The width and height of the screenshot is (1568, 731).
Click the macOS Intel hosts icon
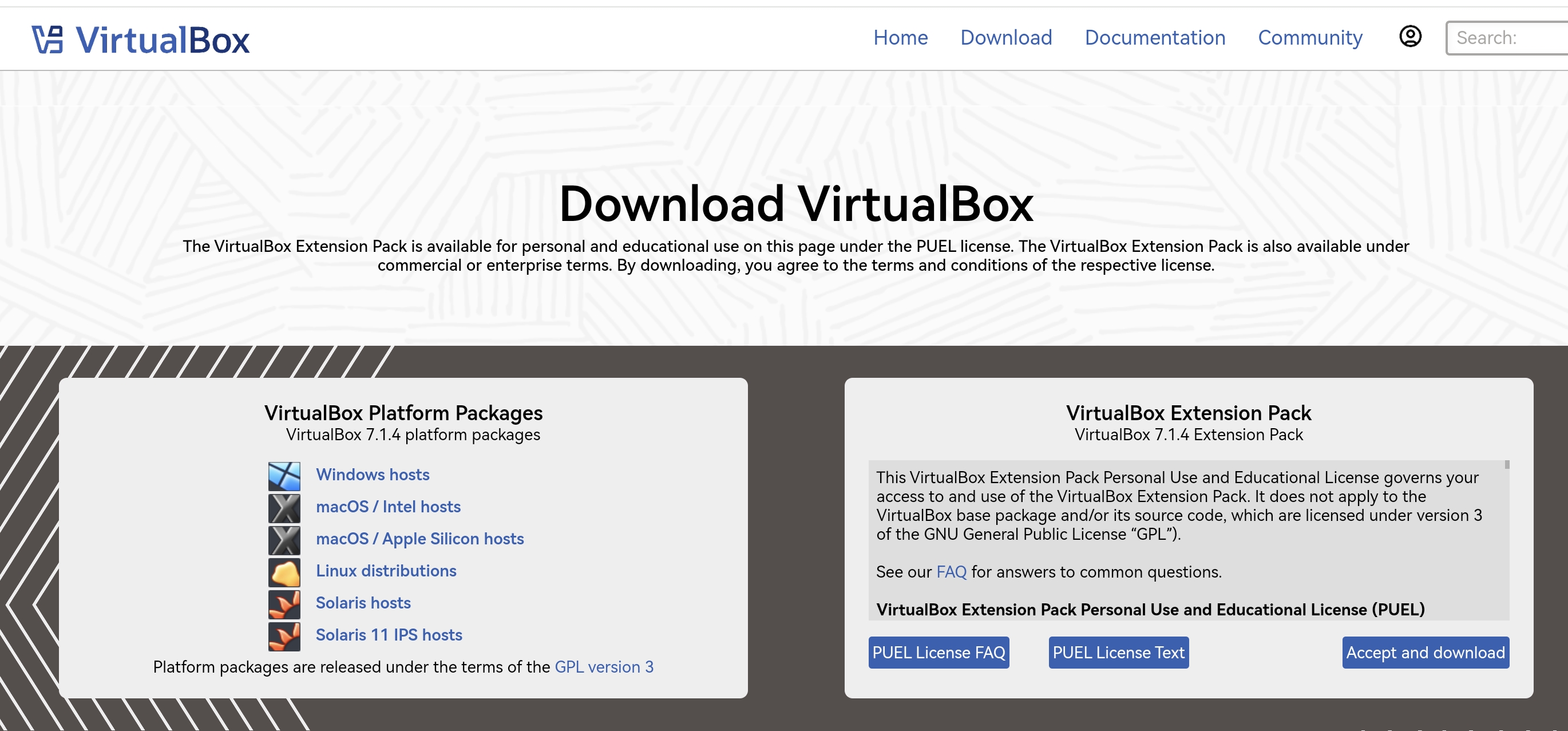(285, 507)
